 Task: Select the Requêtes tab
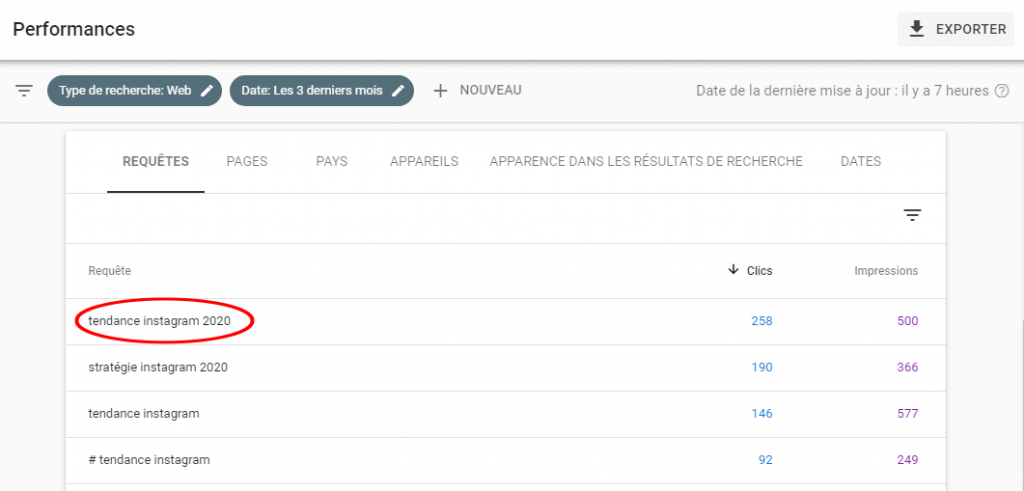tap(155, 161)
